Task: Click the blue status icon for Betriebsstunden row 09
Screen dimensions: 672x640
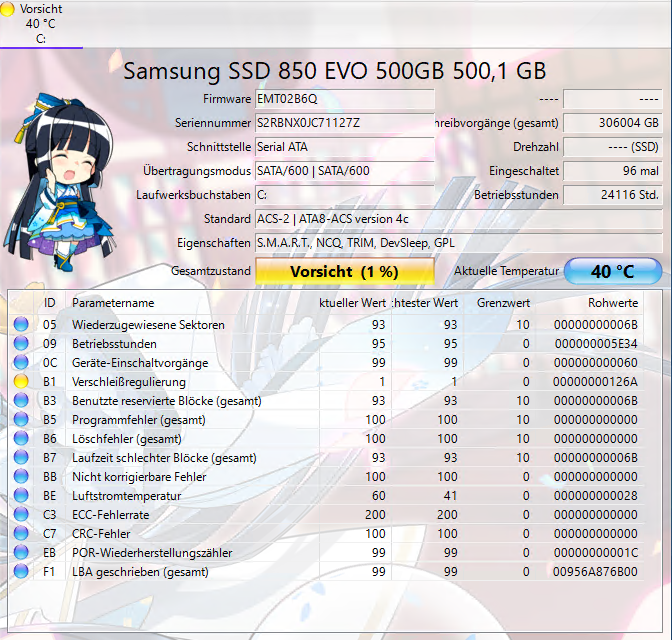Action: point(21,343)
